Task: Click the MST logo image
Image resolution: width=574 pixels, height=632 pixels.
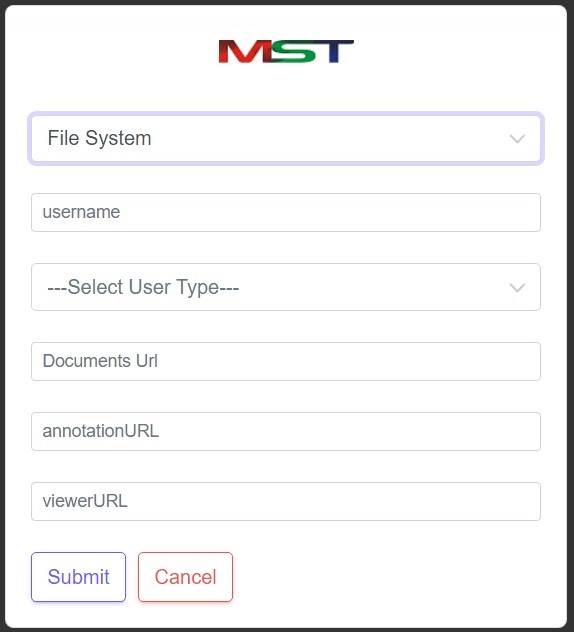Action: click(286, 51)
